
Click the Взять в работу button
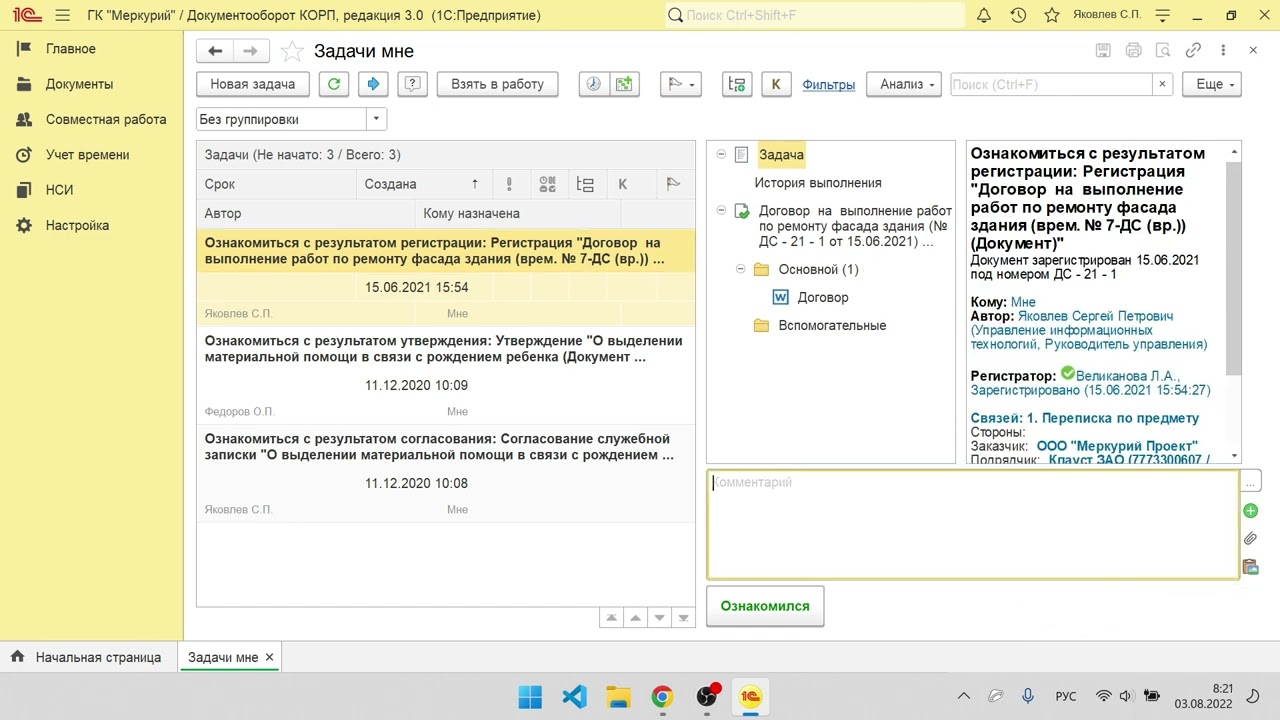click(x=497, y=84)
